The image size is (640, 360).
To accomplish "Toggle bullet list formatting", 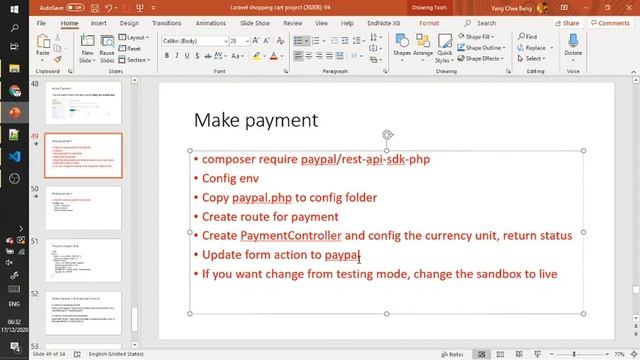I will pyautogui.click(x=298, y=40).
